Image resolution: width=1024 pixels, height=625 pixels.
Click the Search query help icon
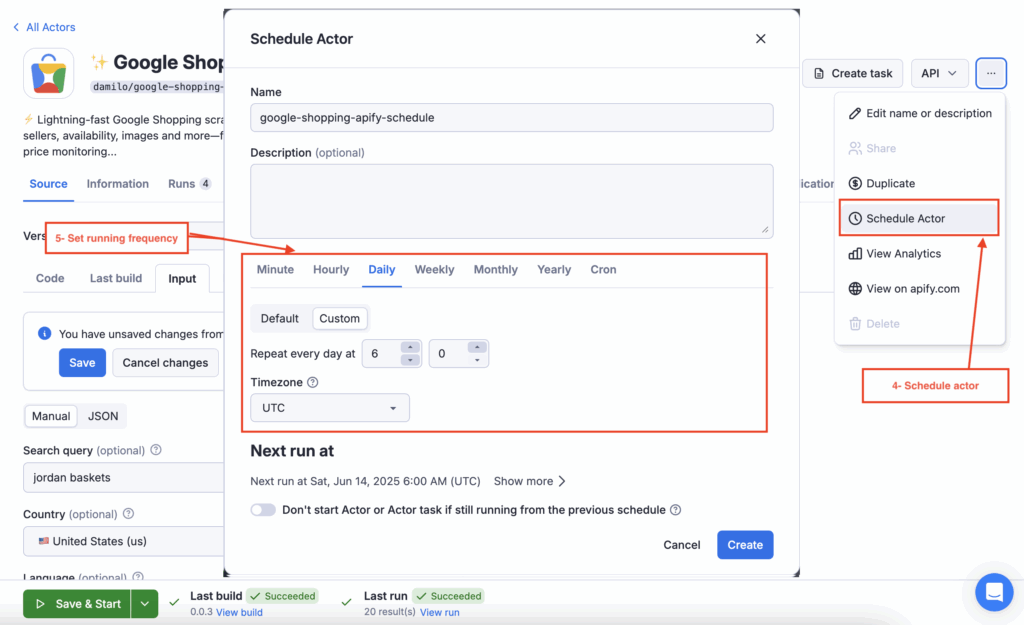click(x=155, y=450)
